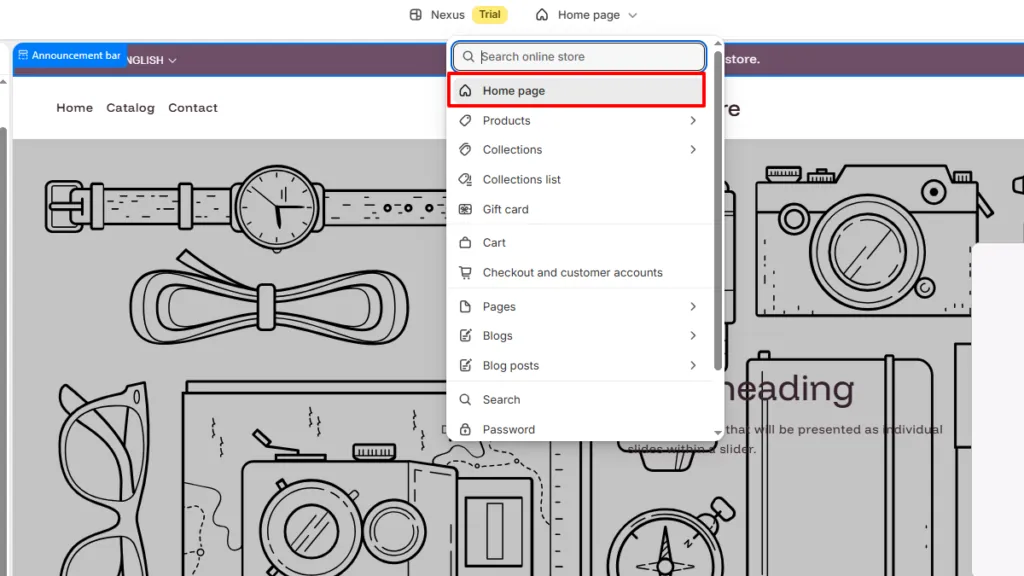Click the Gift card icon
1024x576 pixels.
(x=465, y=210)
